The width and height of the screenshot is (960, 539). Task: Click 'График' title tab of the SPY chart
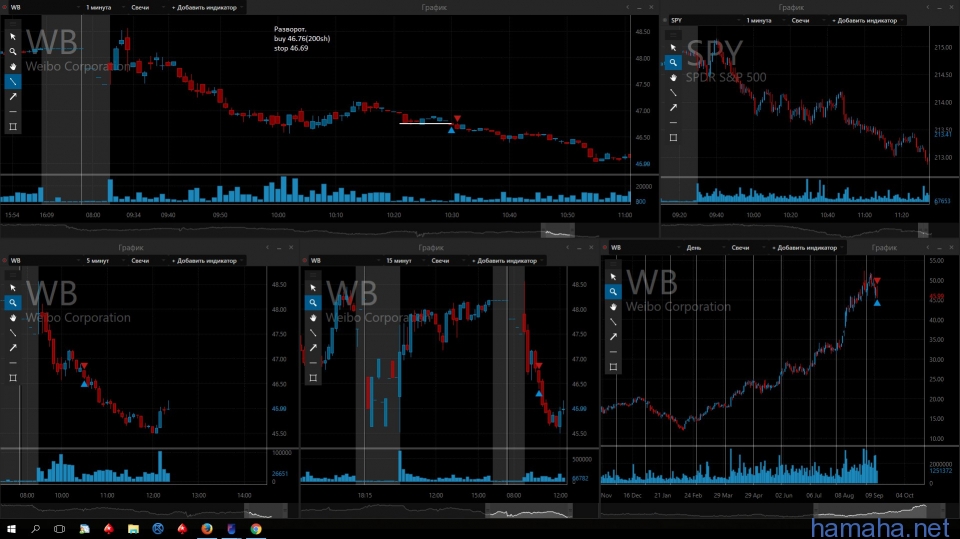pyautogui.click(x=791, y=7)
